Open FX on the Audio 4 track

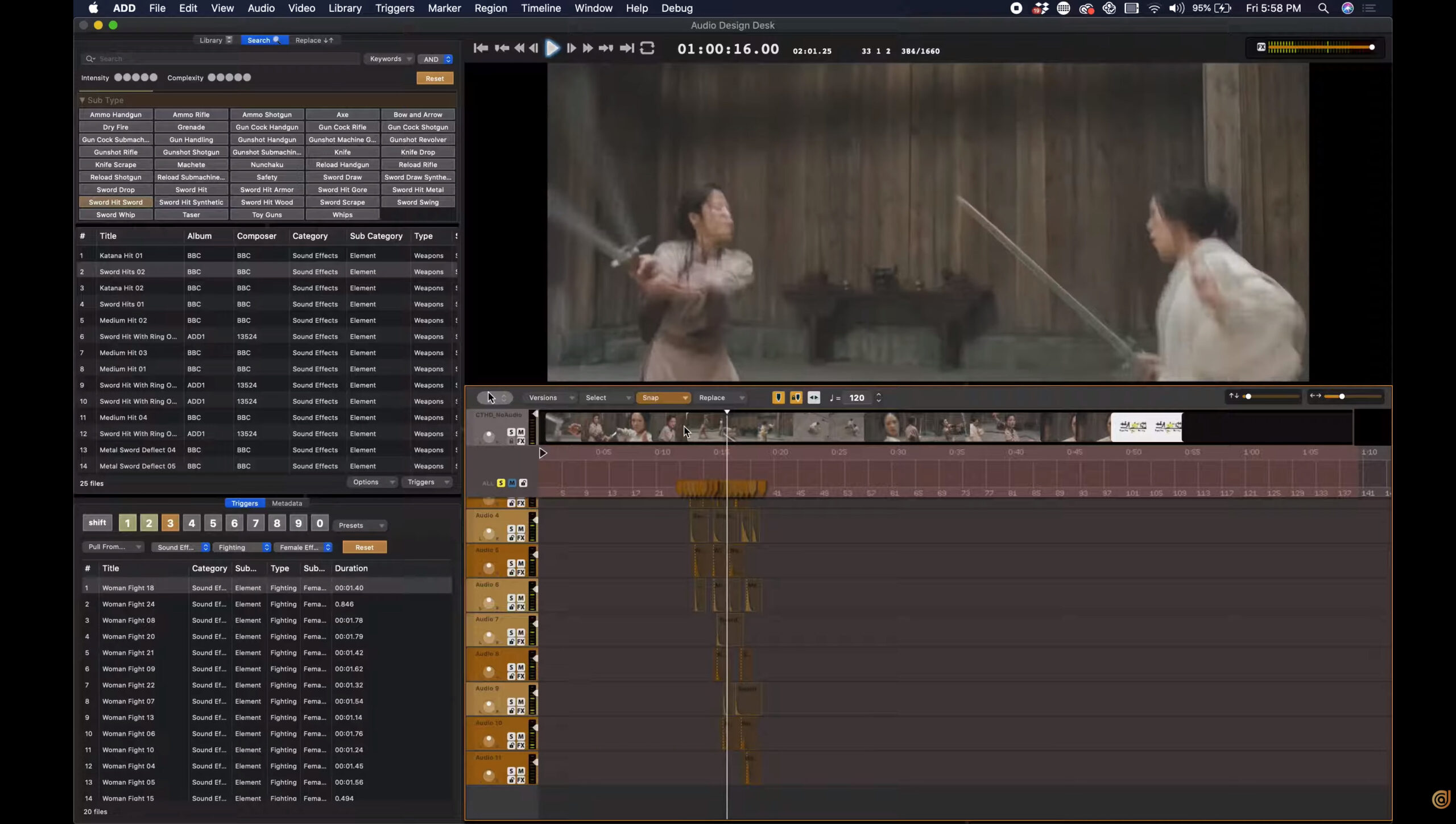pyautogui.click(x=520, y=537)
